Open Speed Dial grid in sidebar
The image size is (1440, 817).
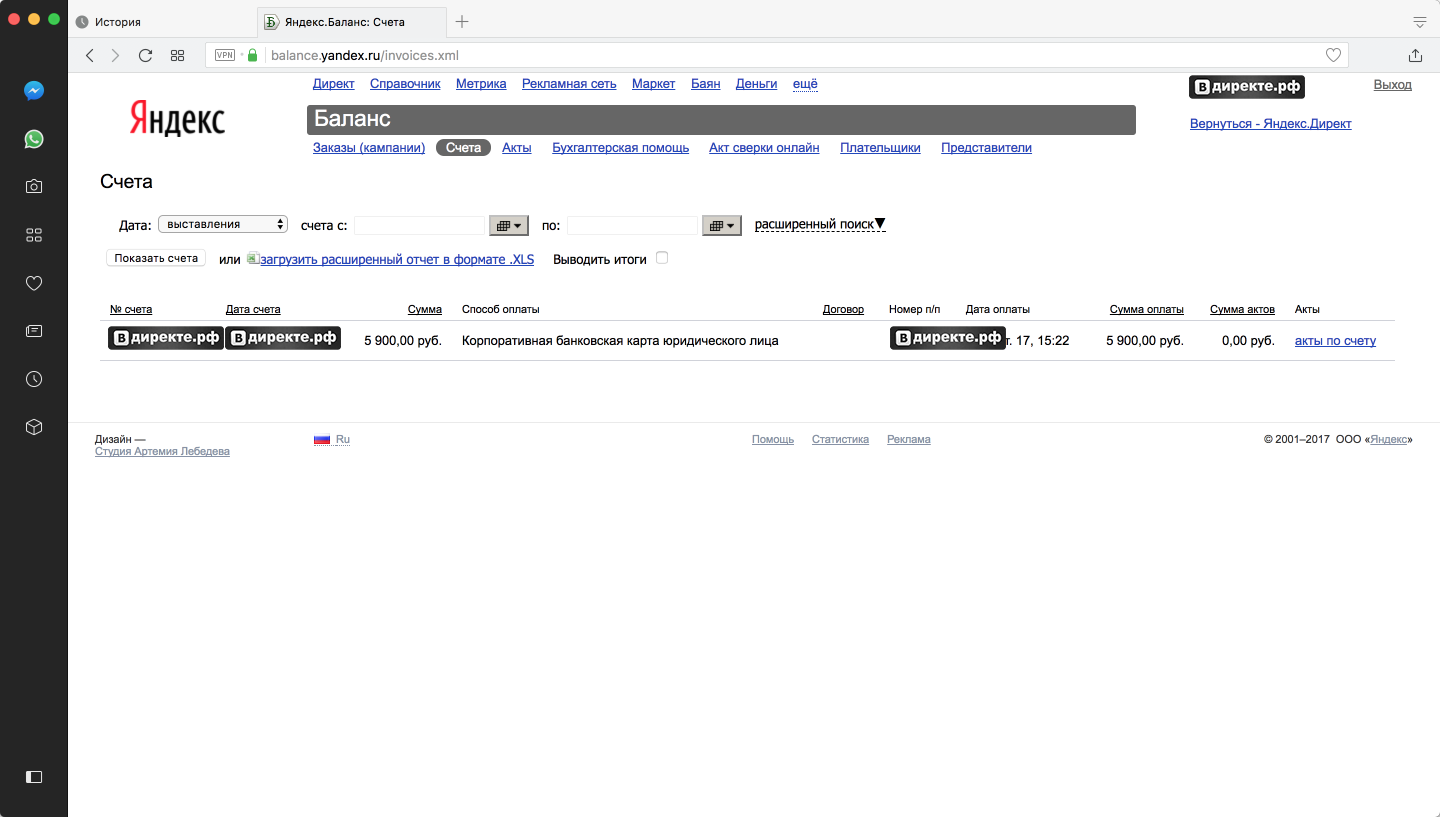click(34, 235)
